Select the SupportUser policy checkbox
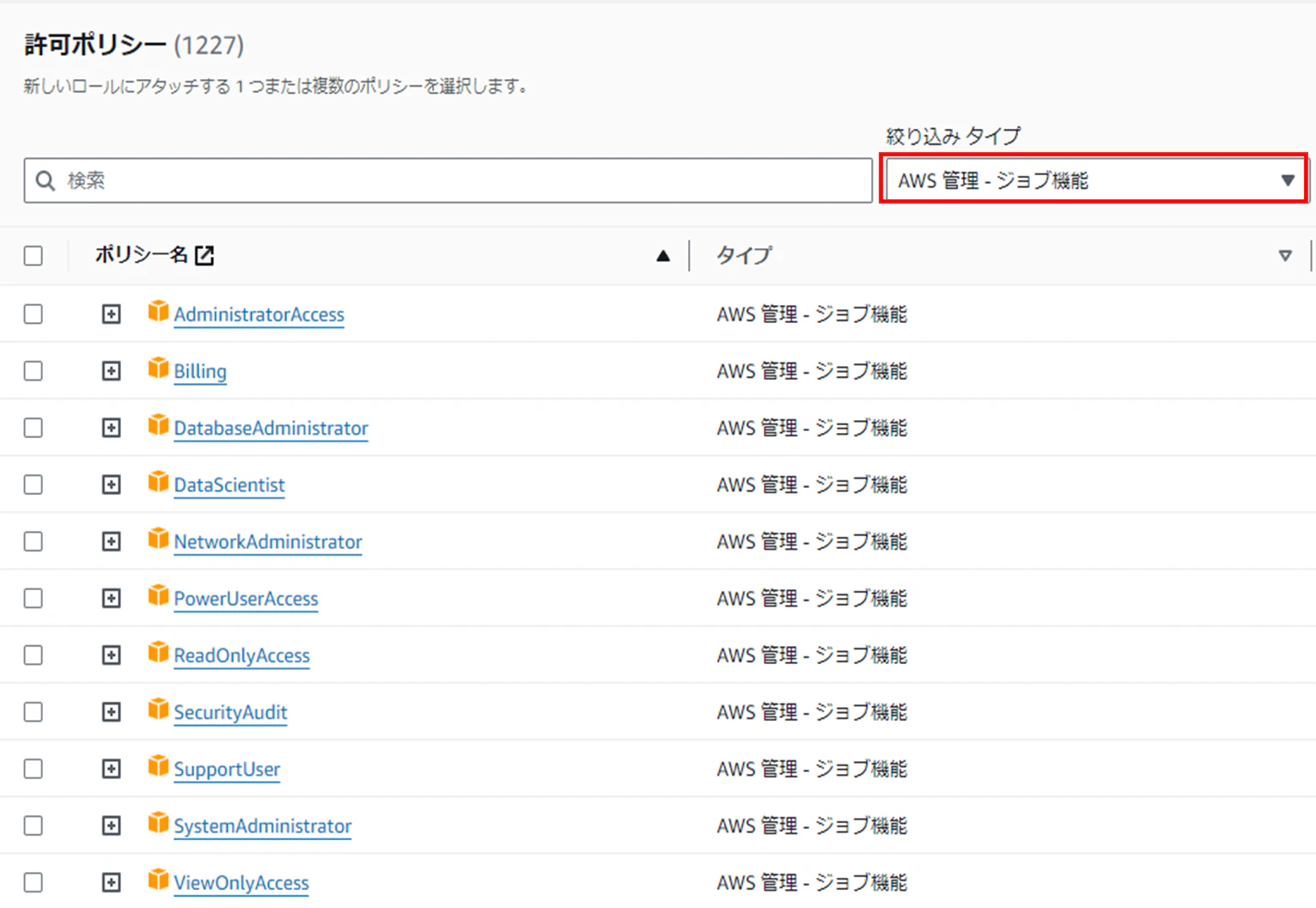This screenshot has width=1316, height=908. (x=34, y=769)
